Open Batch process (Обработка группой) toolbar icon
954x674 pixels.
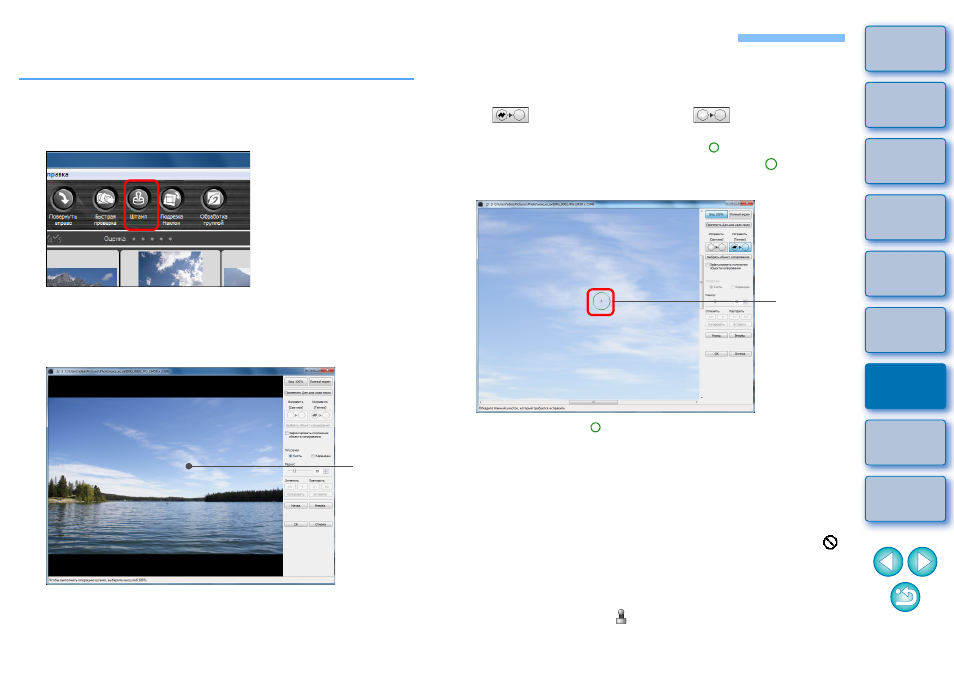pos(214,198)
